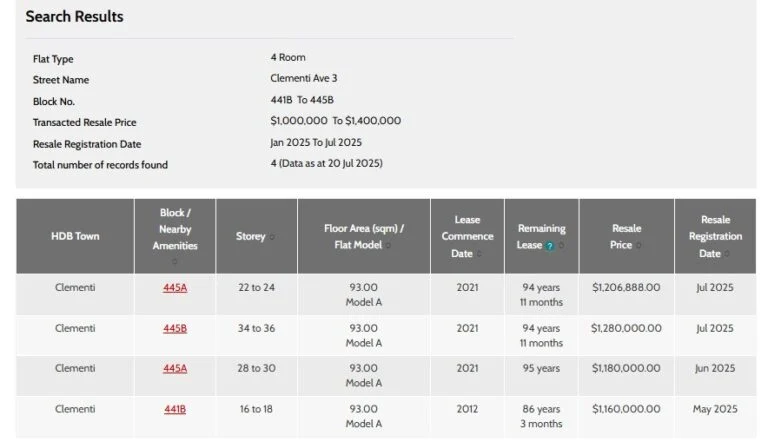Click the 2012 lease commence date cell
Image resolution: width=768 pixels, height=442 pixels.
tap(467, 409)
